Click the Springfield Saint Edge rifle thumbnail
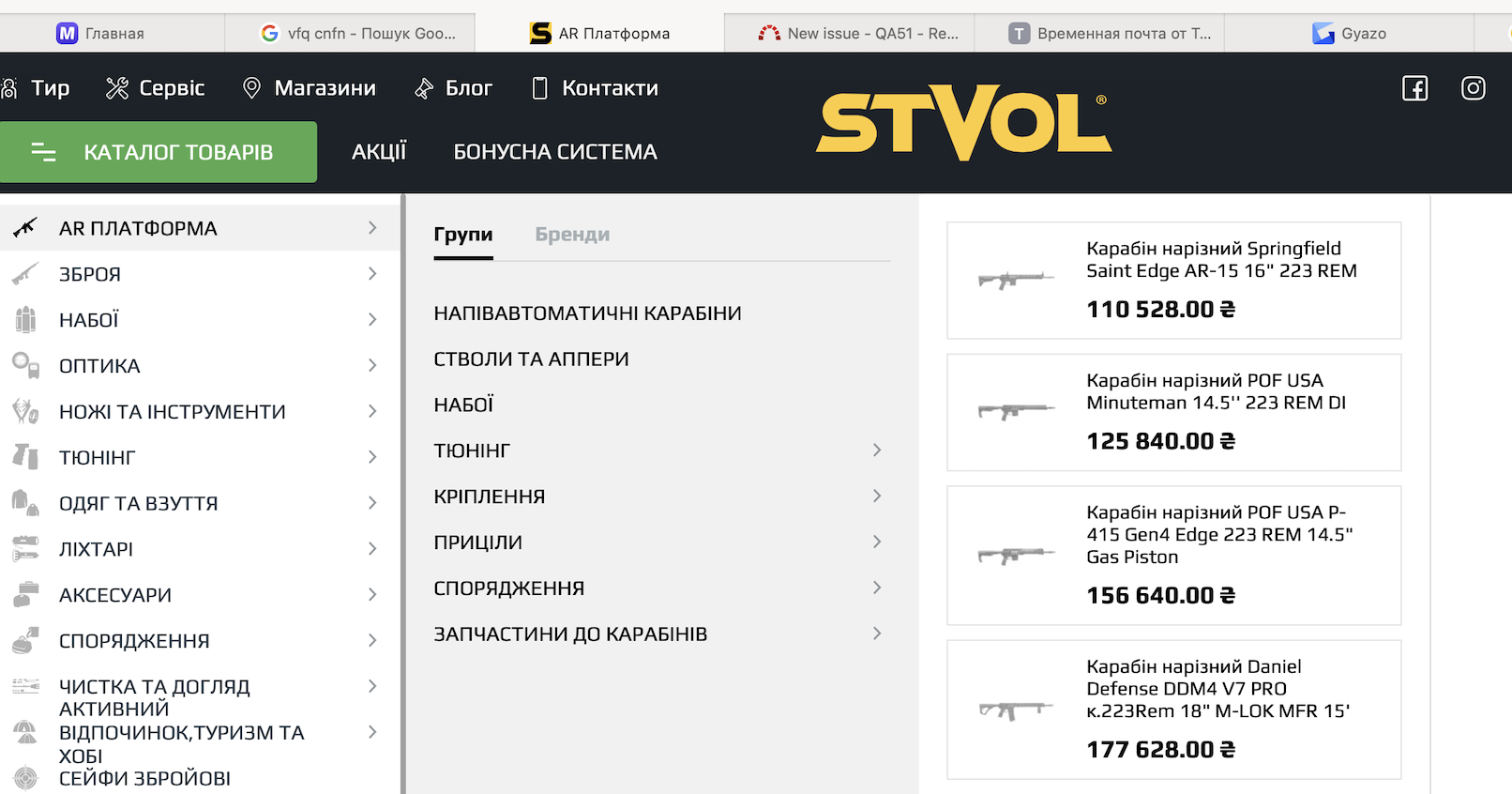Image resolution: width=1512 pixels, height=794 pixels. point(1017,280)
